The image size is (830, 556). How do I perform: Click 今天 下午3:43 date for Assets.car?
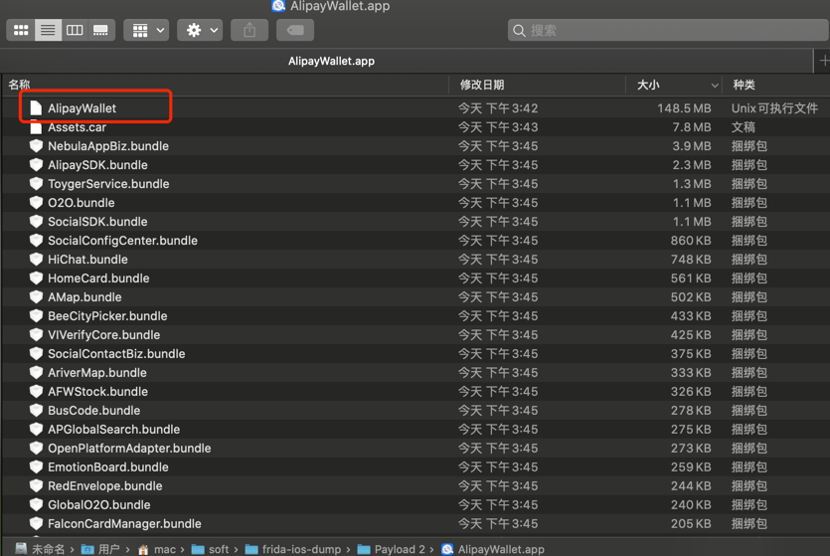498,127
